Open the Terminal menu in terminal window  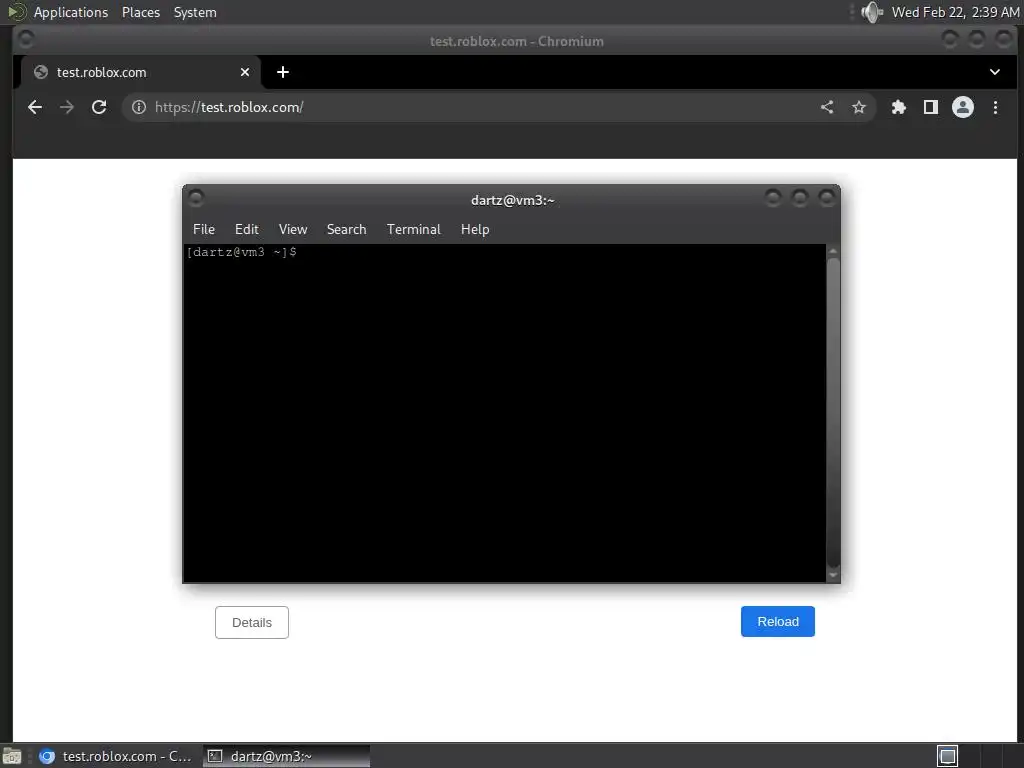click(x=413, y=229)
